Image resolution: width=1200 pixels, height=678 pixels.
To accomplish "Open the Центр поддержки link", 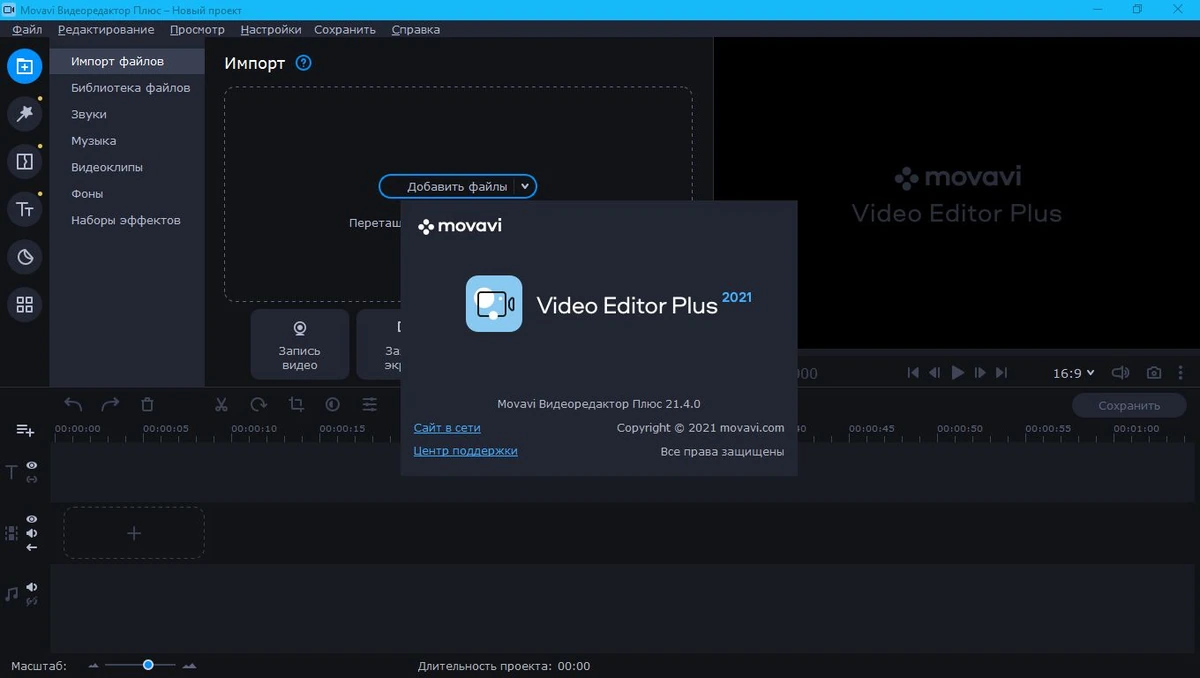I will click(465, 451).
